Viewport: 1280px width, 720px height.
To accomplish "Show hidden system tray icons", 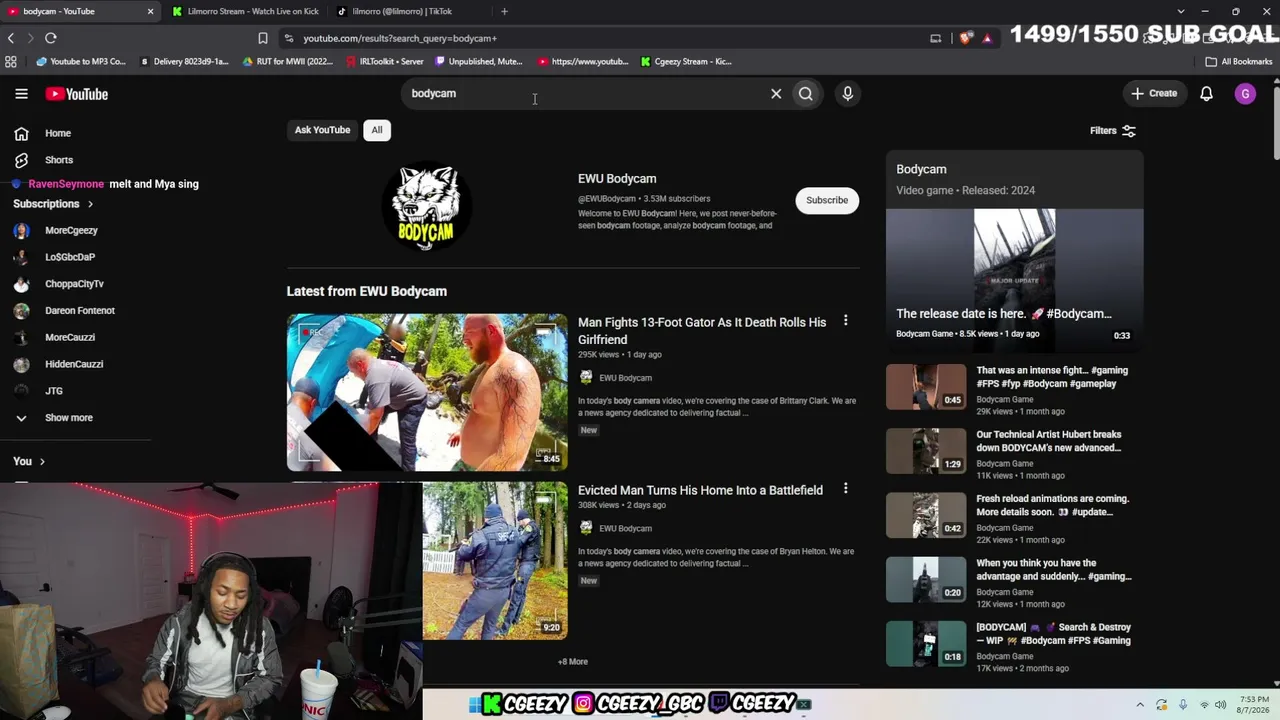I will coord(1140,705).
